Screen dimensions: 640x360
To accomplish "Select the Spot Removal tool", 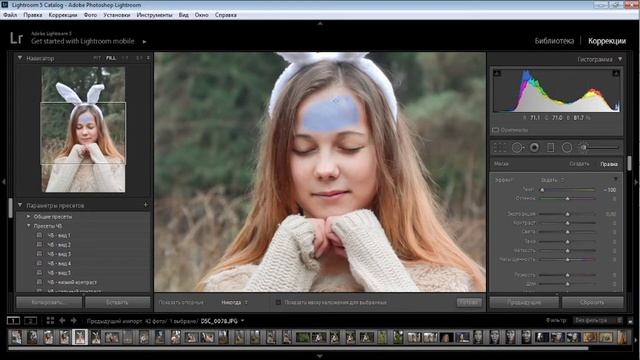I will pyautogui.click(x=518, y=147).
